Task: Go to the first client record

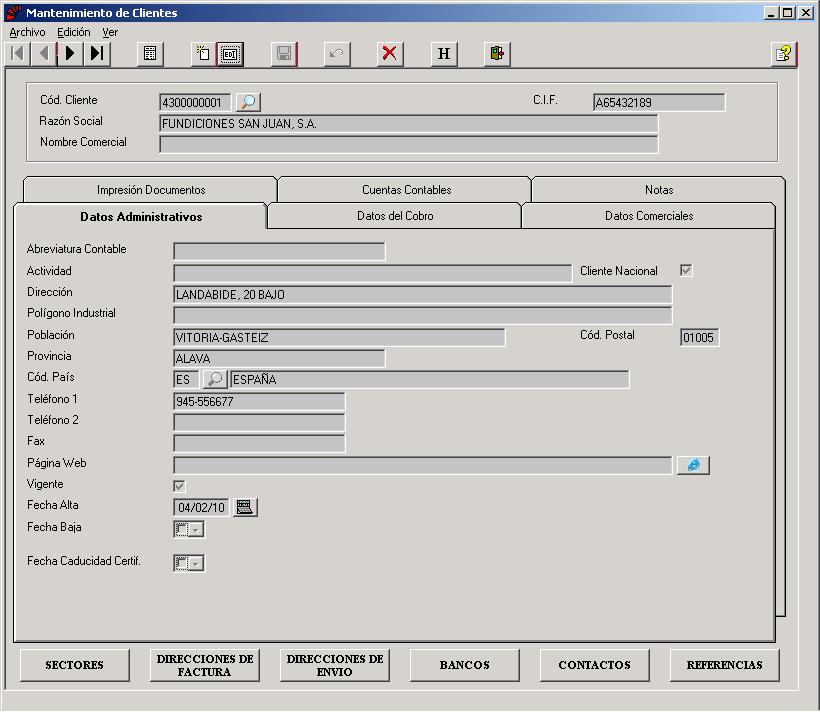Action: 17,53
